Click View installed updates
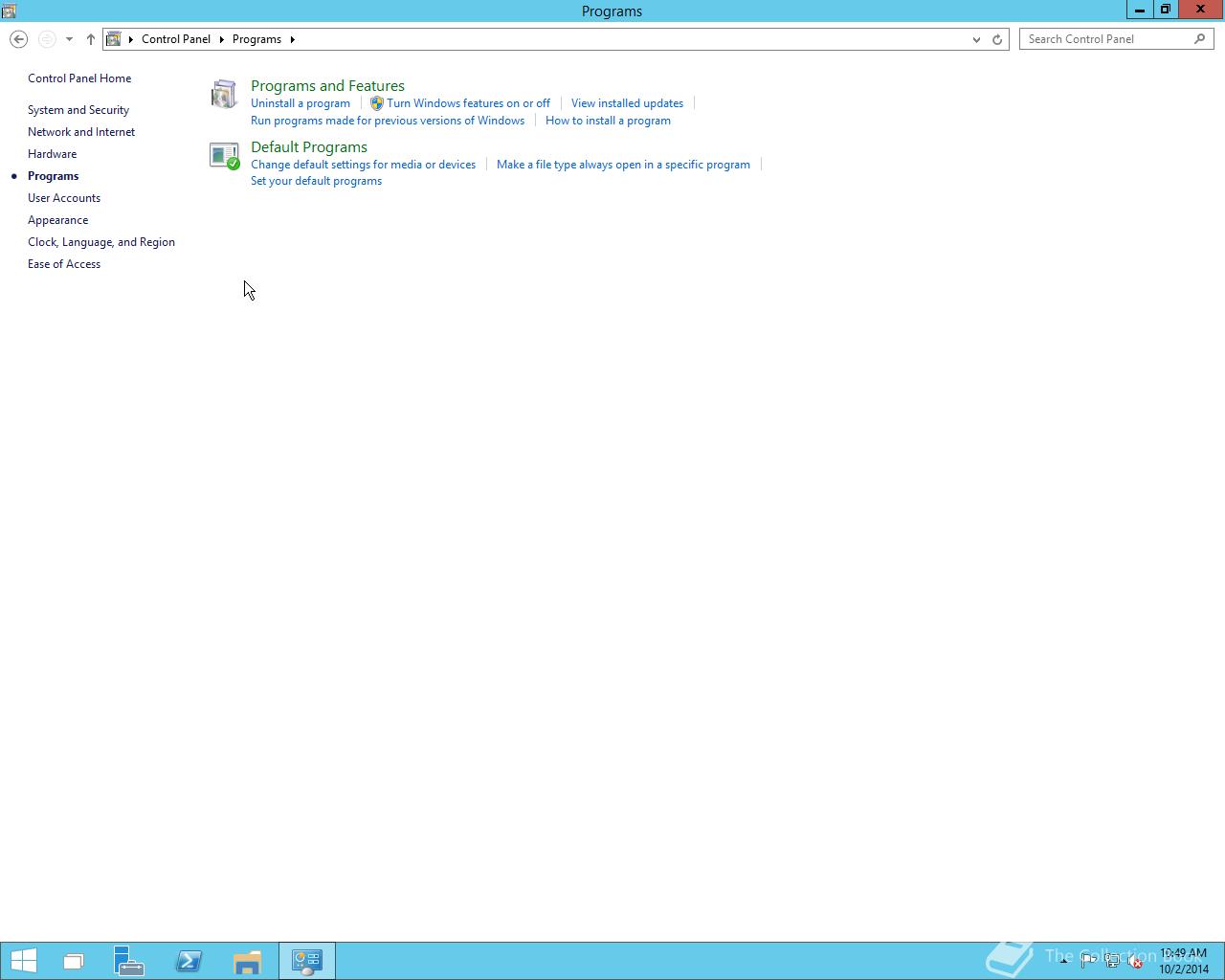This screenshot has width=1225, height=980. 627,103
